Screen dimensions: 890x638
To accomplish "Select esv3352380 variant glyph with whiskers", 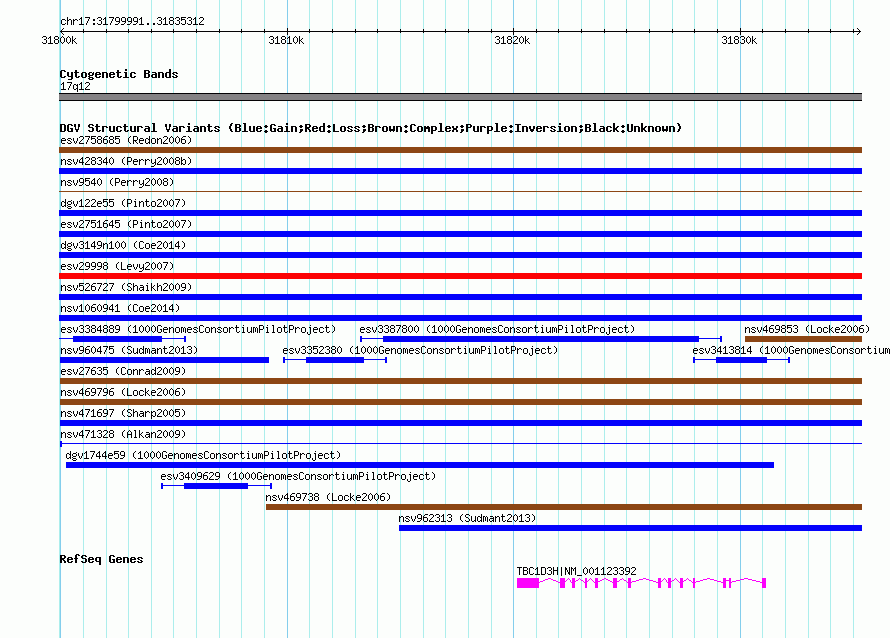I will click(x=335, y=360).
